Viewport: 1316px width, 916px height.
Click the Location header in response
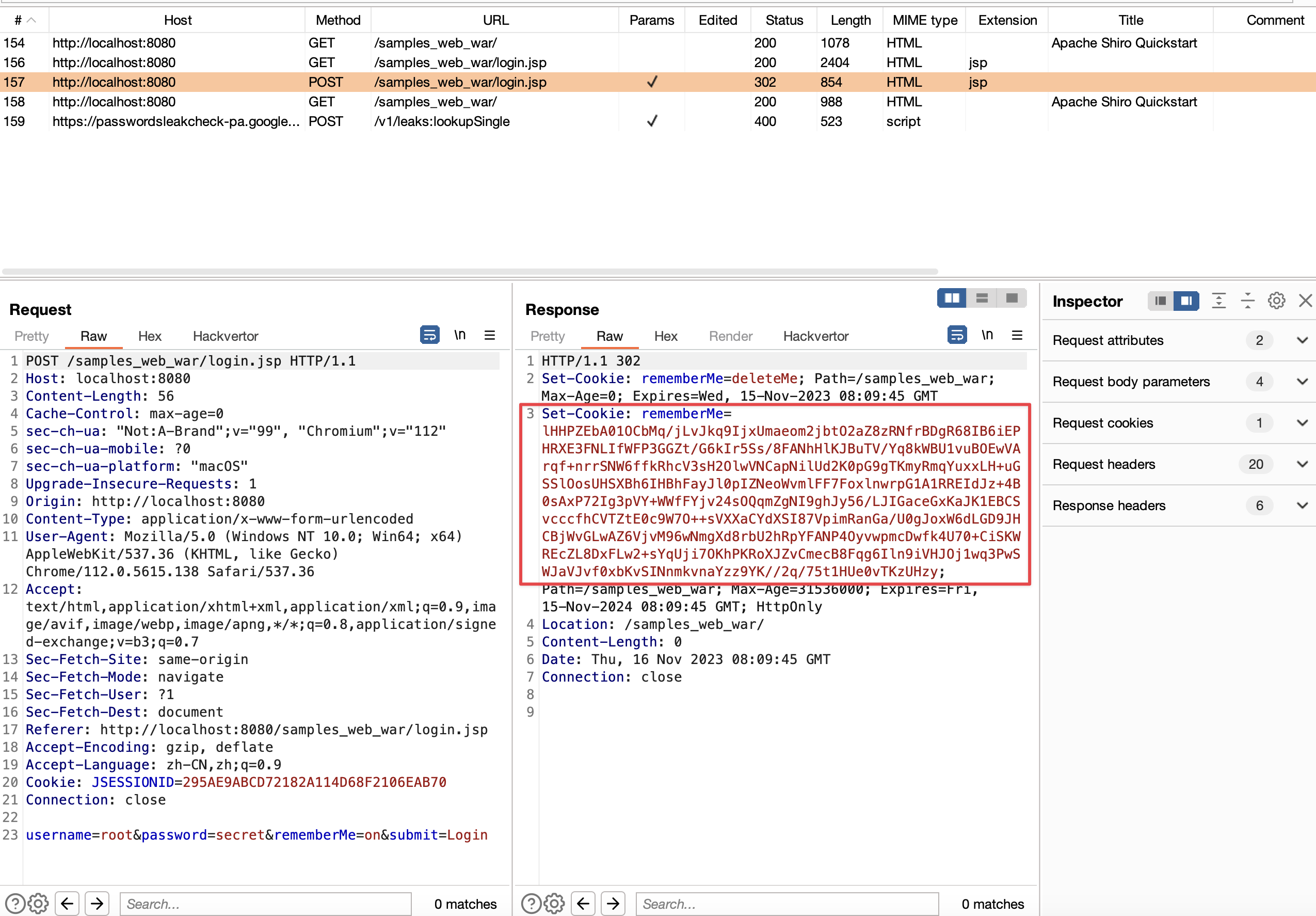(x=653, y=624)
